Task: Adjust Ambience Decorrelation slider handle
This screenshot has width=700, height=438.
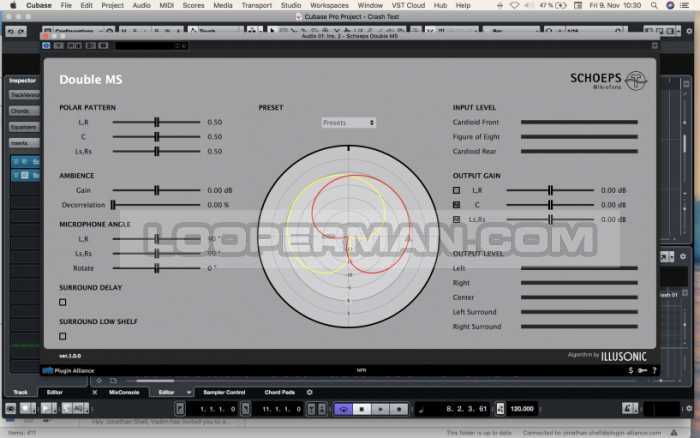Action: [x=113, y=204]
